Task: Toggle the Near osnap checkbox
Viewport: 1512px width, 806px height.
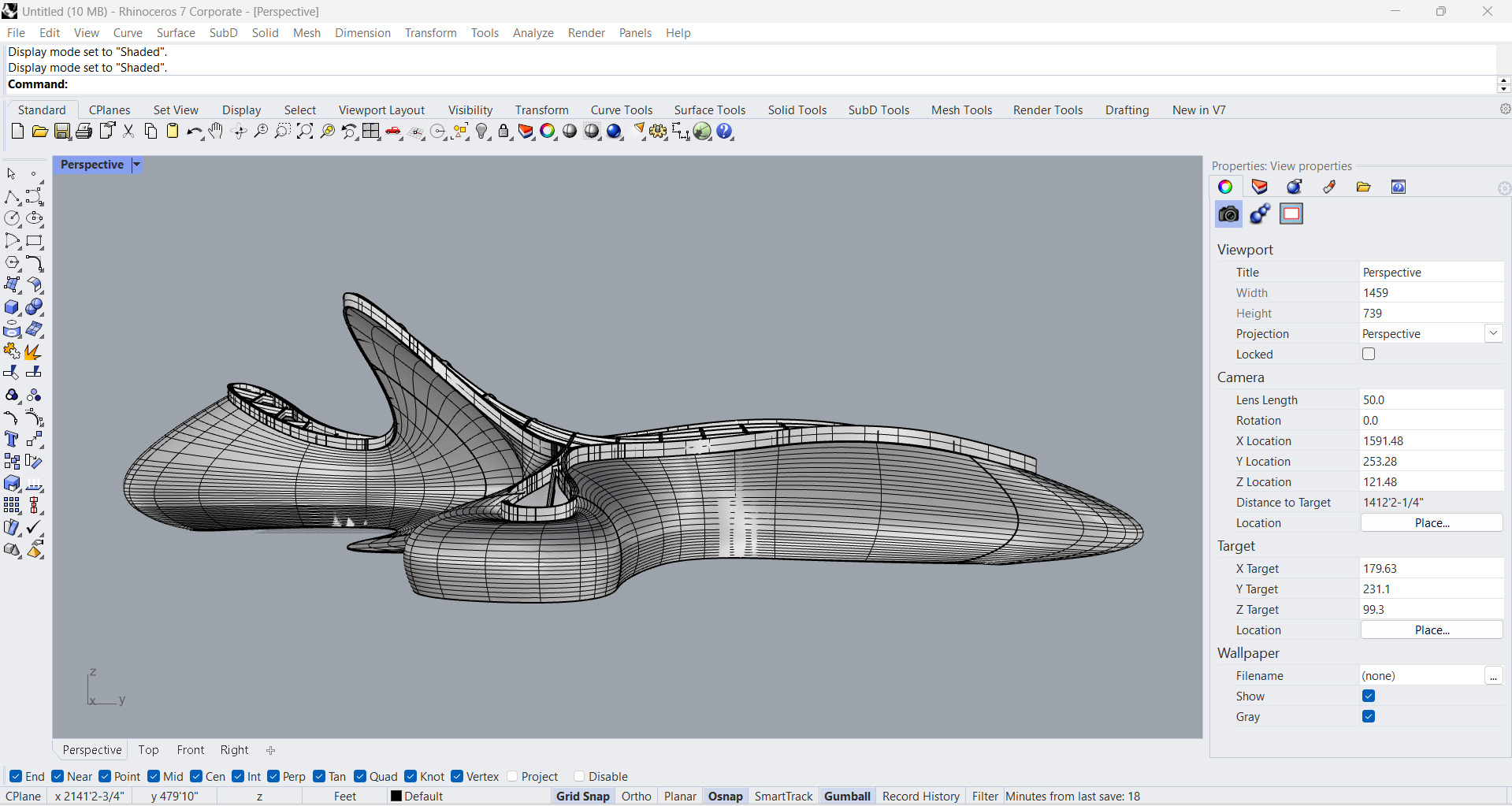Action: point(58,776)
